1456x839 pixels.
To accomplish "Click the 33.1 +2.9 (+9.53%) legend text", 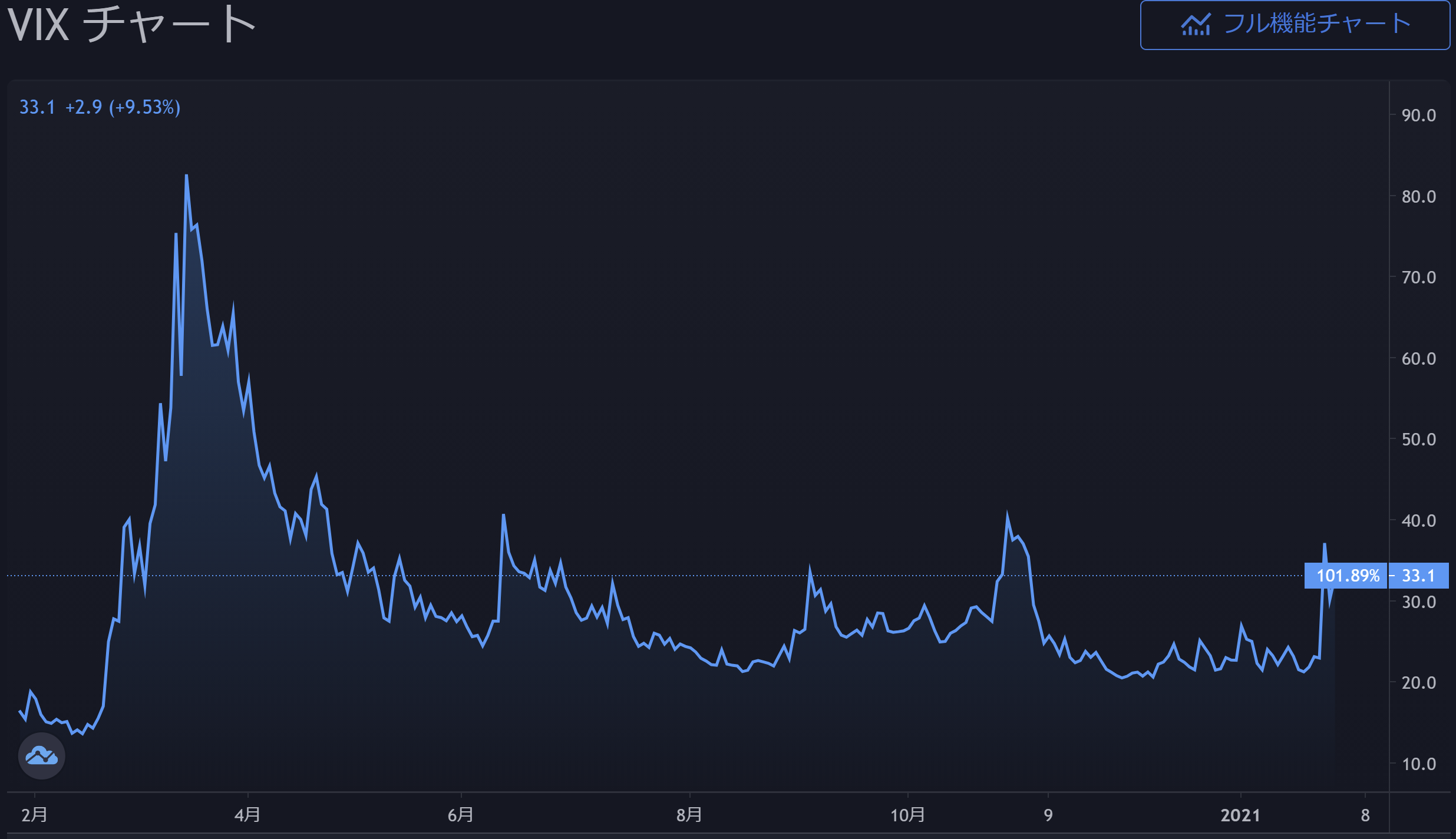I will (x=100, y=107).
